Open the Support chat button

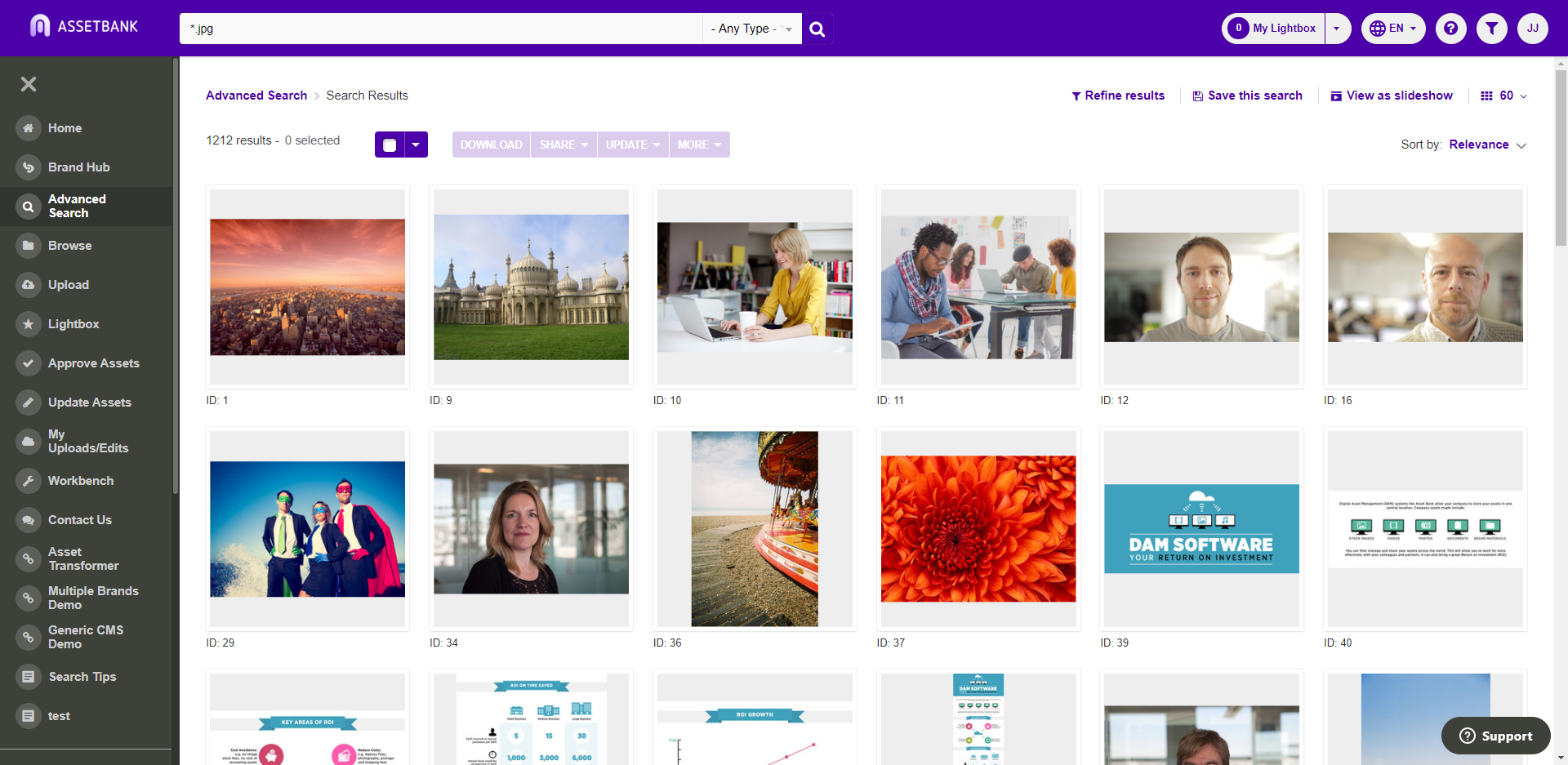coord(1495,736)
